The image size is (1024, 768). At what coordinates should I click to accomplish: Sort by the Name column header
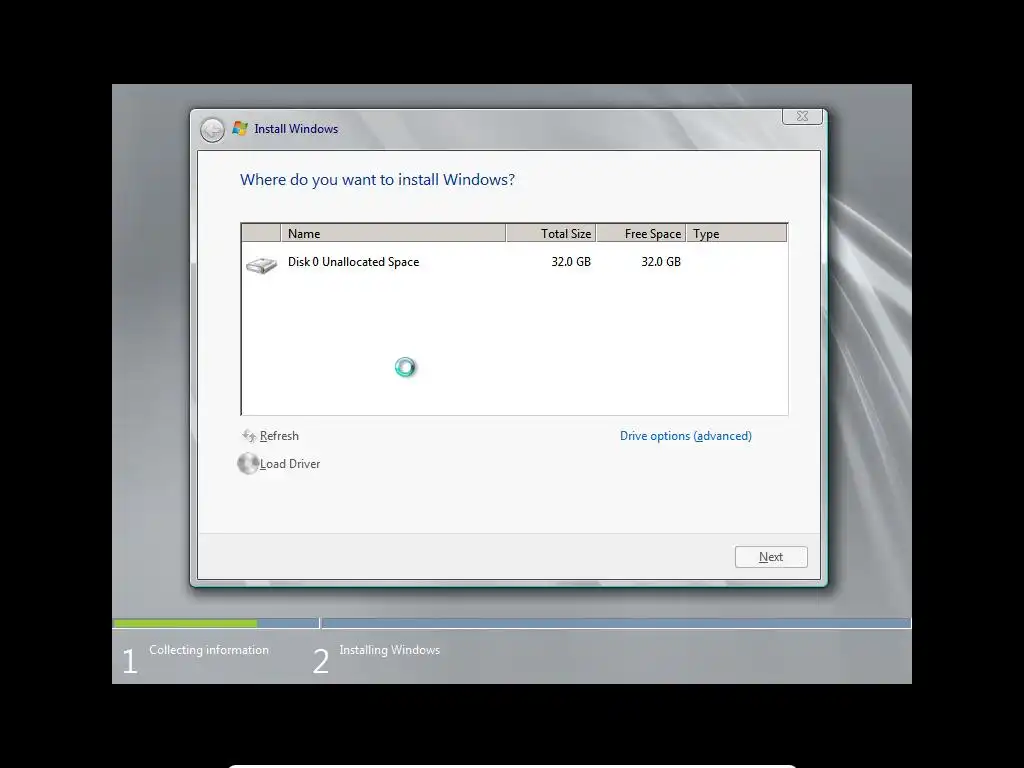[393, 233]
